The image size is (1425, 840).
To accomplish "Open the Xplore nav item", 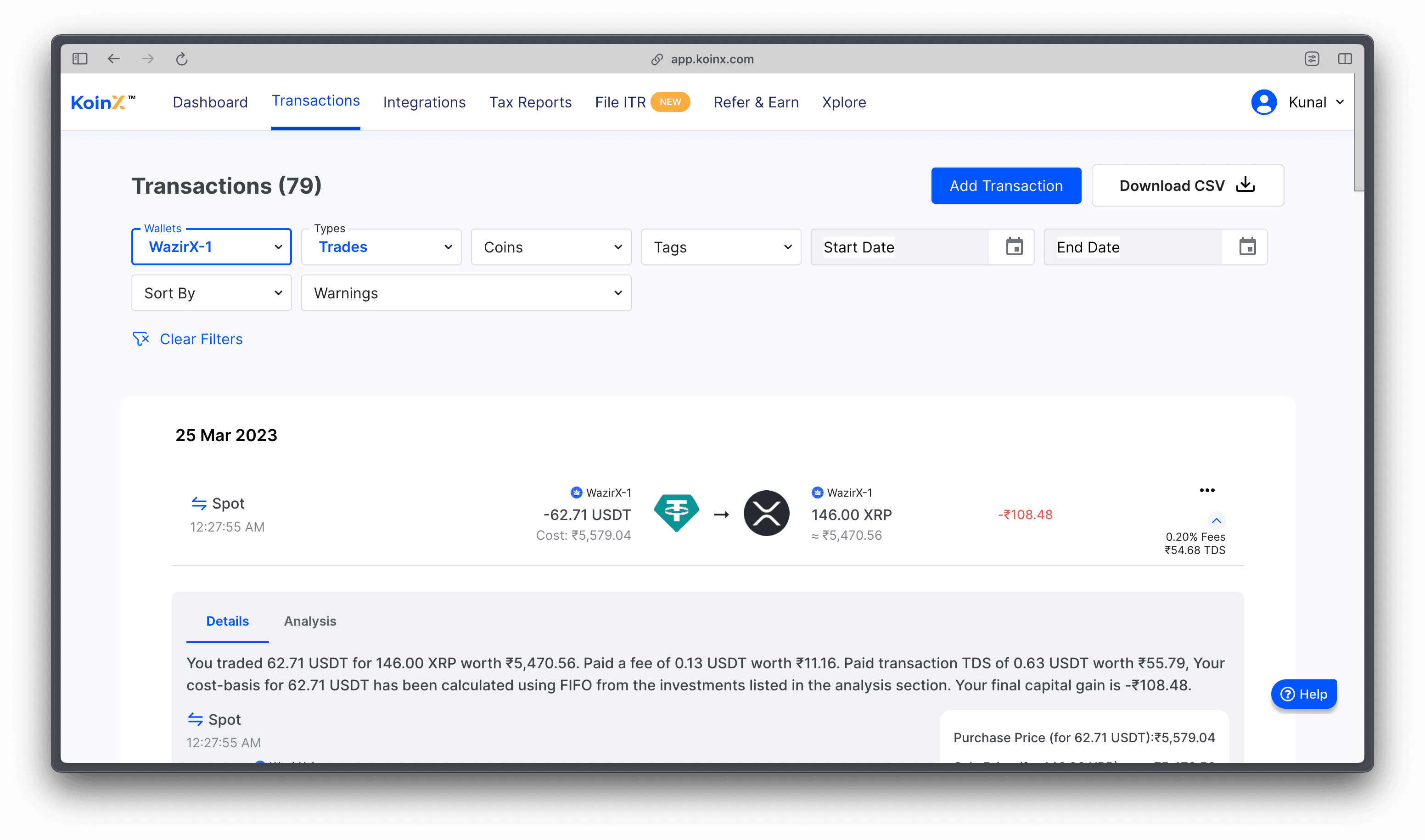I will click(x=844, y=102).
